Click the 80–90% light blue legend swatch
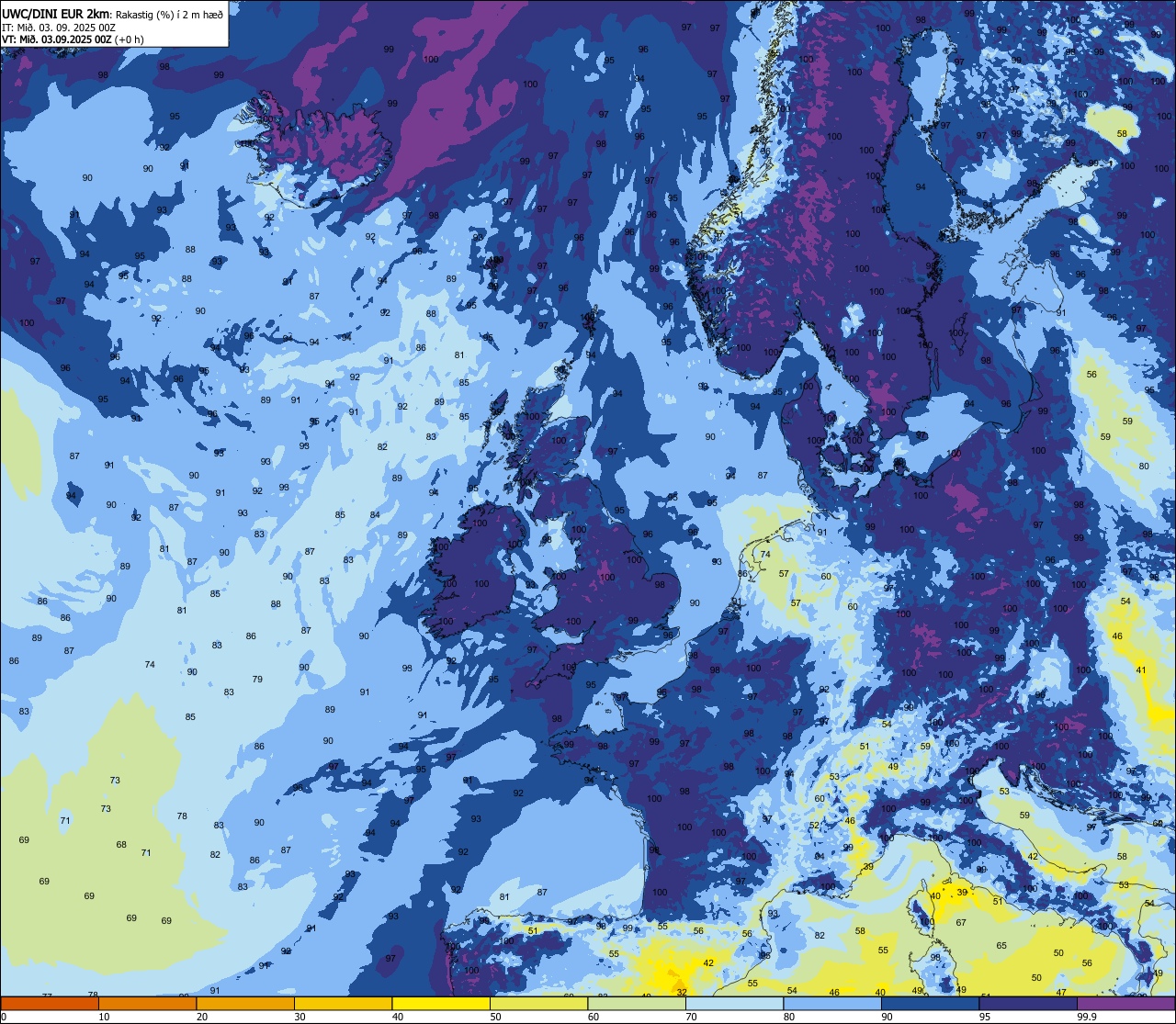 pos(832,1003)
